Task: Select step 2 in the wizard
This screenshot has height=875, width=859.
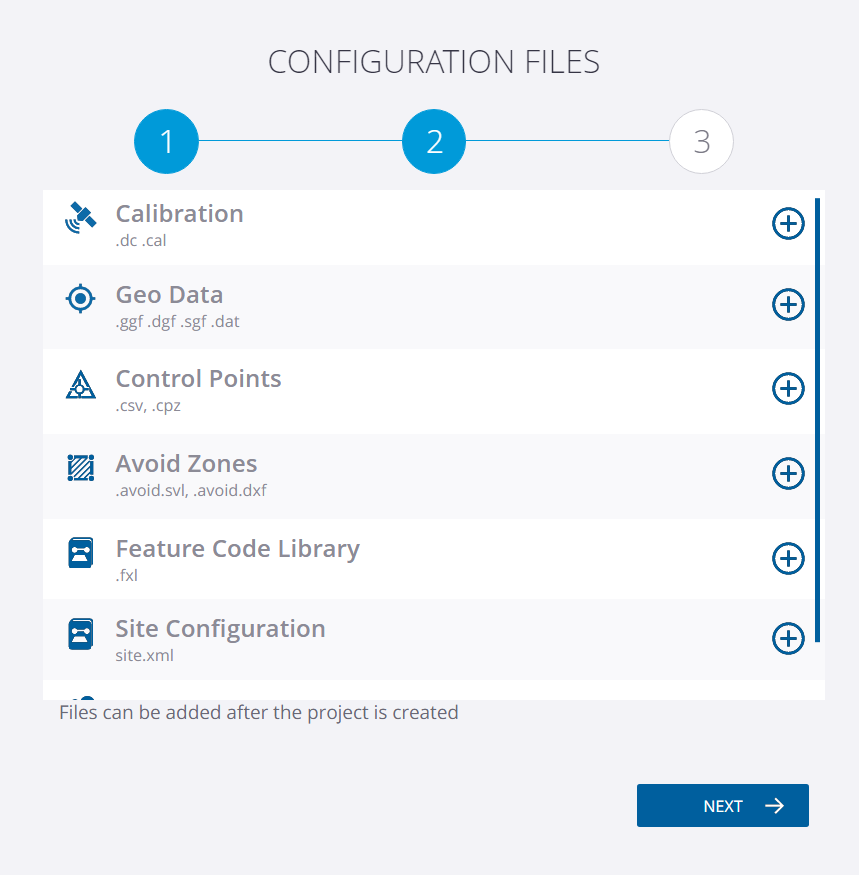Action: coord(434,141)
